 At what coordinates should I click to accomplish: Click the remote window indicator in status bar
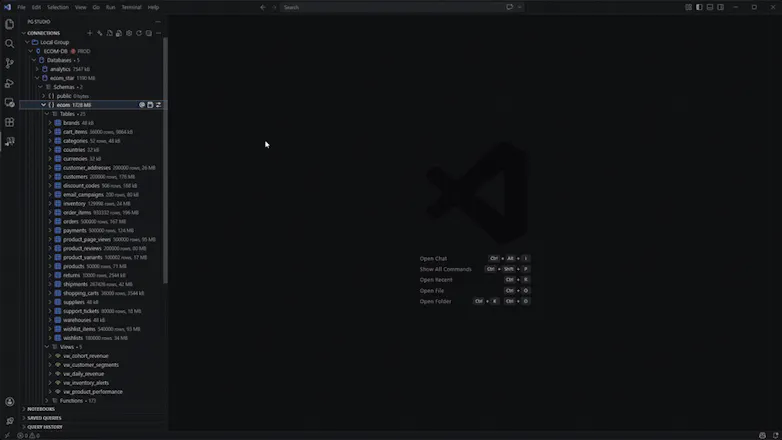point(7,436)
